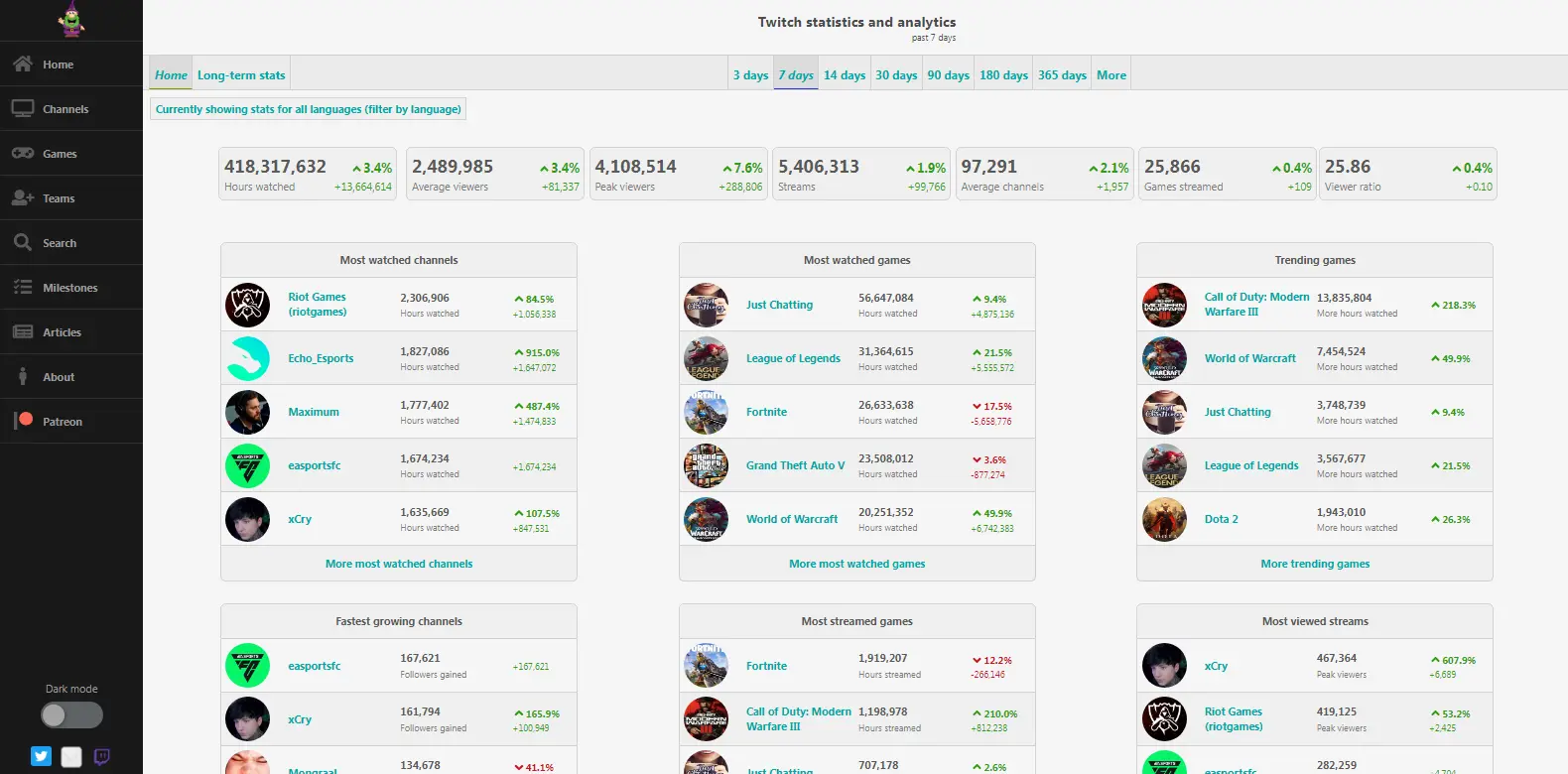Click the white square icon in sidebar footer
The height and width of the screenshot is (774, 1568).
pyautogui.click(x=71, y=757)
